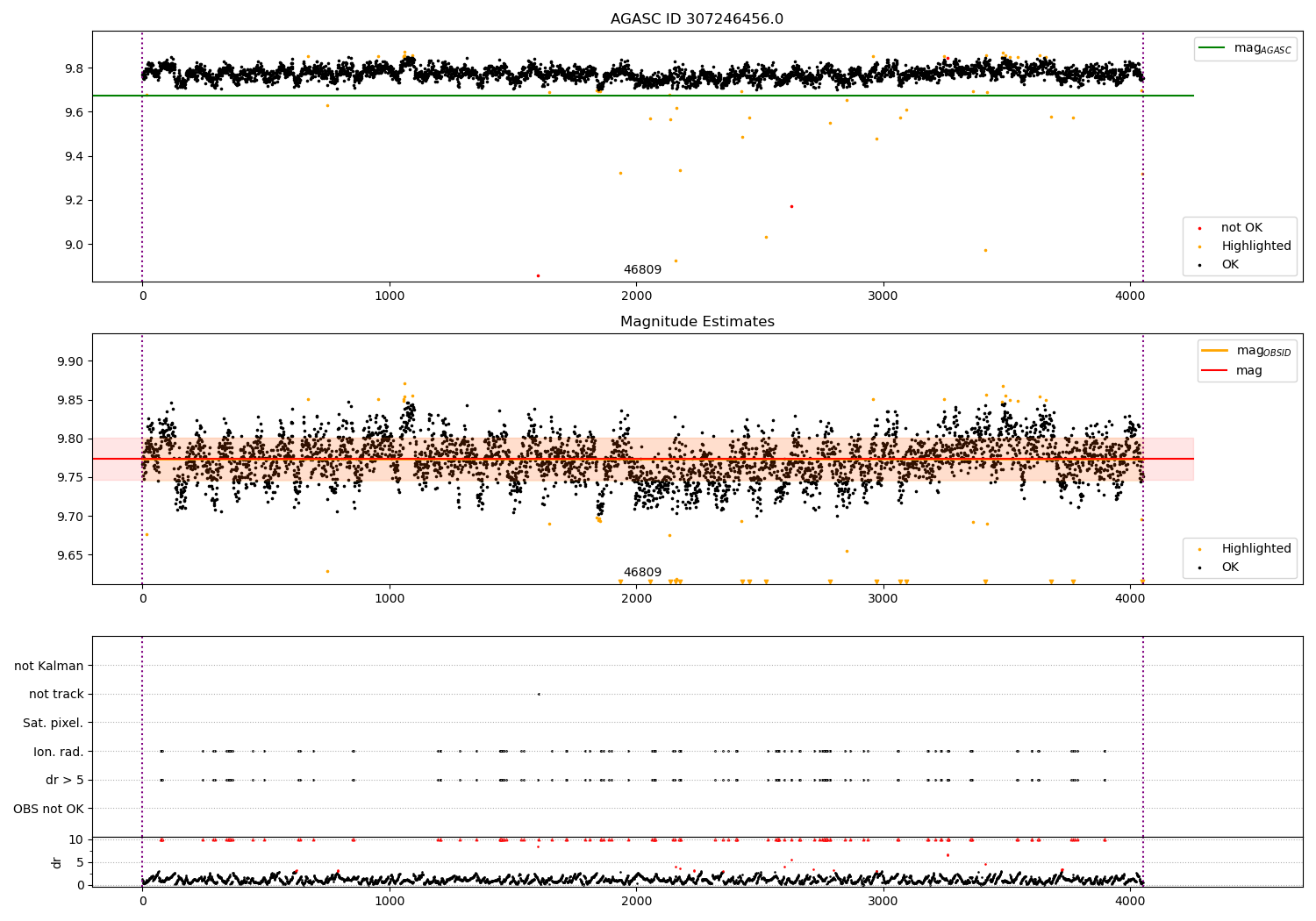Click the '46809' label in top plot
The width and height of the screenshot is (1316, 921).
[x=642, y=270]
